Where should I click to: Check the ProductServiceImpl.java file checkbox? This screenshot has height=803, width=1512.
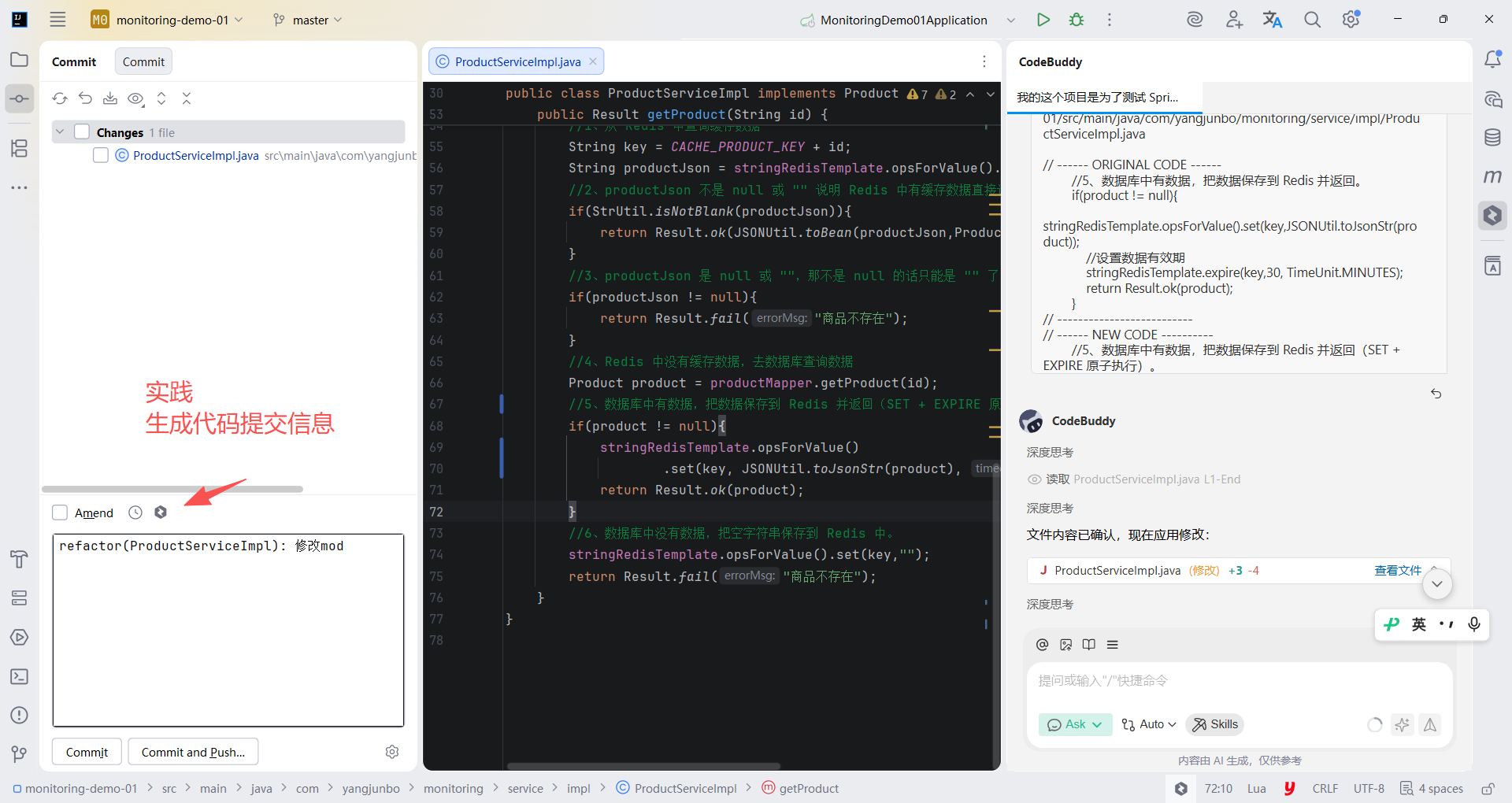tap(101, 156)
